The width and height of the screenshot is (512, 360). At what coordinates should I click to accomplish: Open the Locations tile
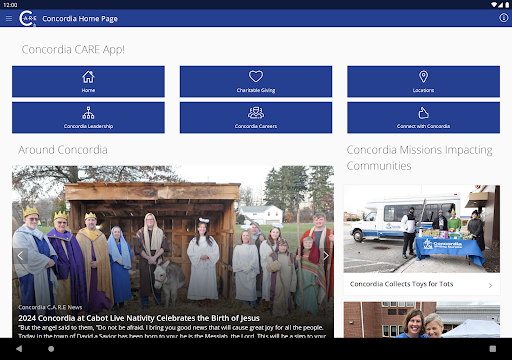pos(423,81)
